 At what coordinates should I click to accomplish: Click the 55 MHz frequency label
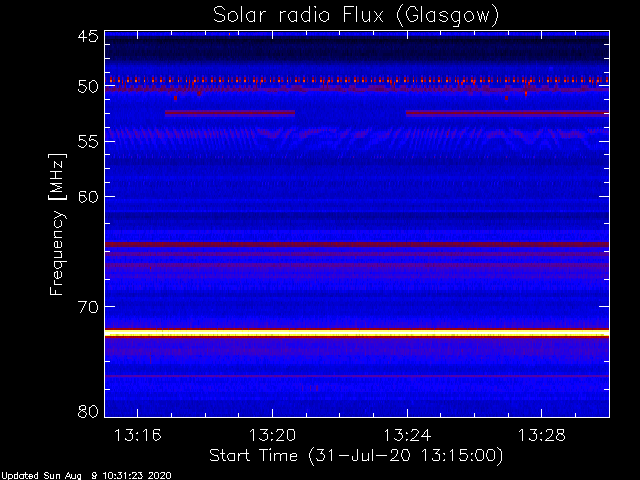point(88,142)
